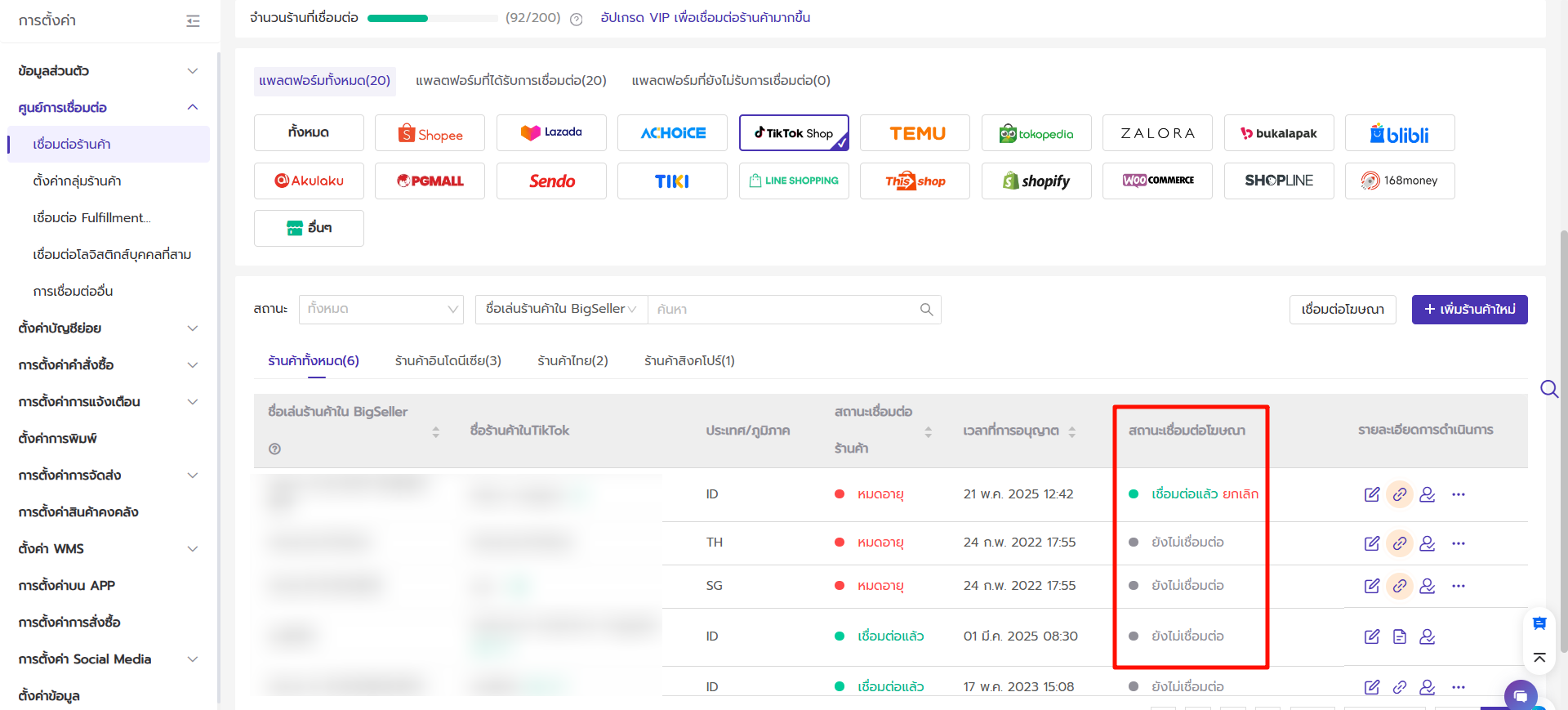Viewport: 1568px width, 710px height.
Task: Click help icon under BigSeller shop name header
Action: (274, 449)
